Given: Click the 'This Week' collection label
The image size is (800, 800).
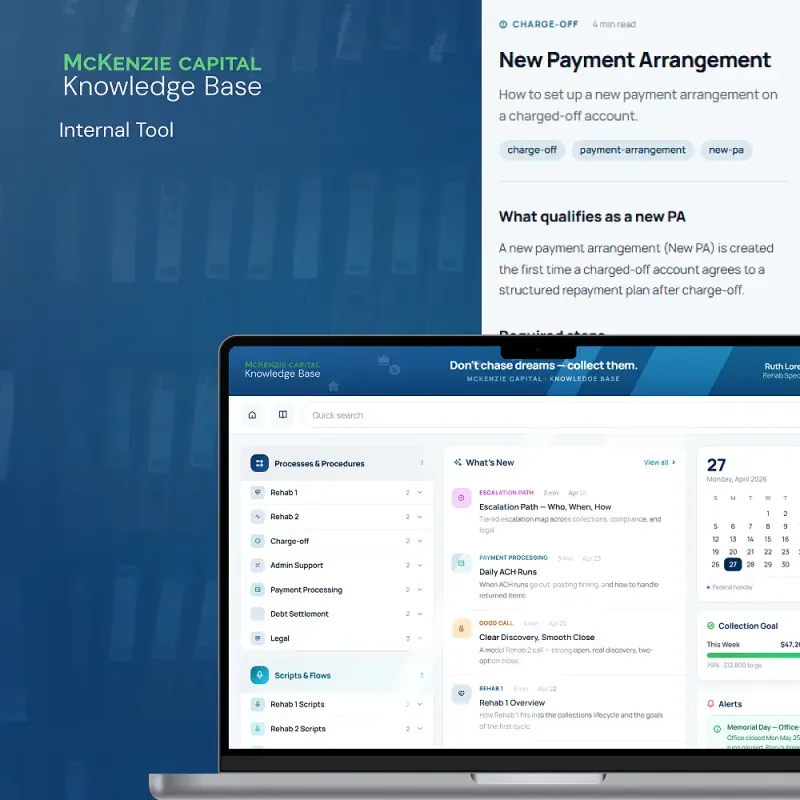Looking at the screenshot, I should (723, 644).
